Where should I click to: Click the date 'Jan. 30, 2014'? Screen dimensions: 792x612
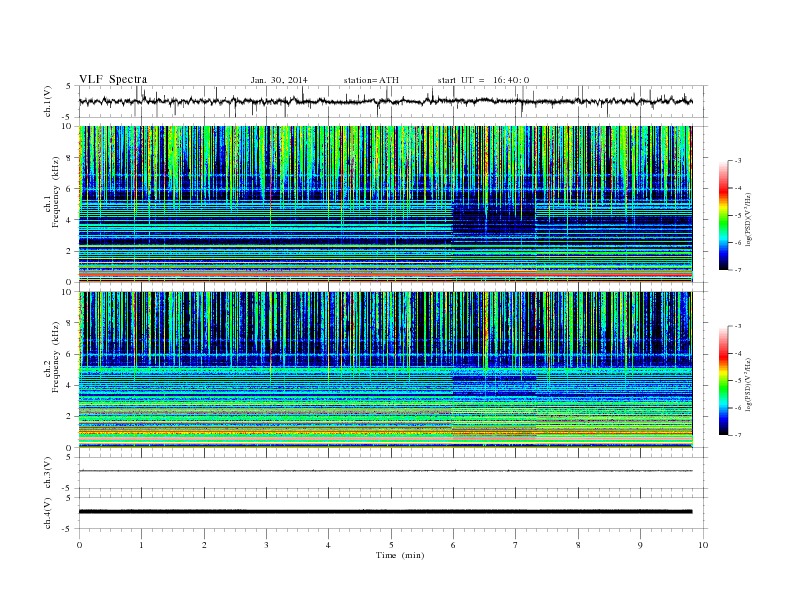point(279,80)
